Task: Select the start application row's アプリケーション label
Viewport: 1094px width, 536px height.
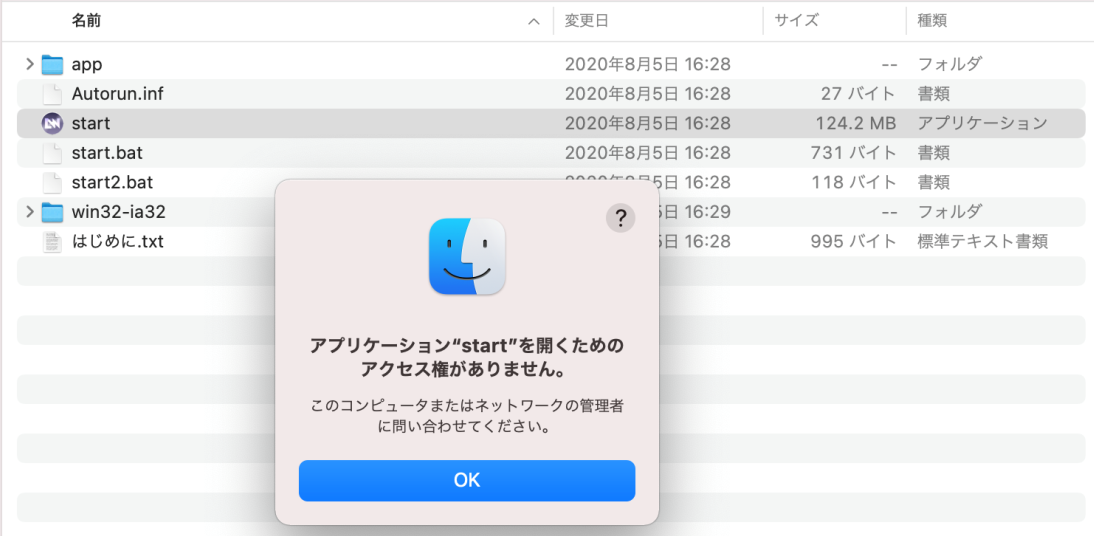Action: [982, 124]
